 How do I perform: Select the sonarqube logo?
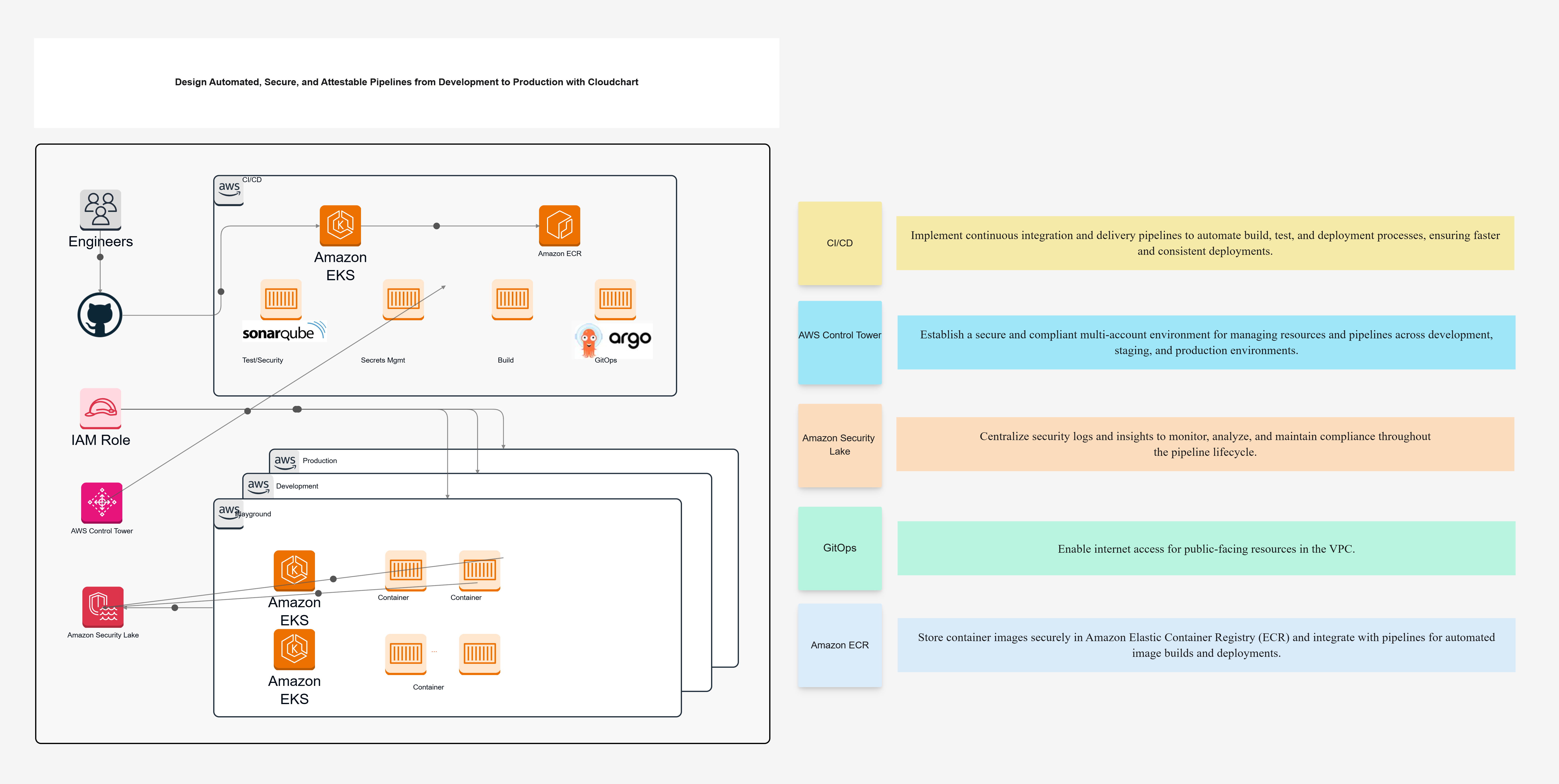pos(284,332)
